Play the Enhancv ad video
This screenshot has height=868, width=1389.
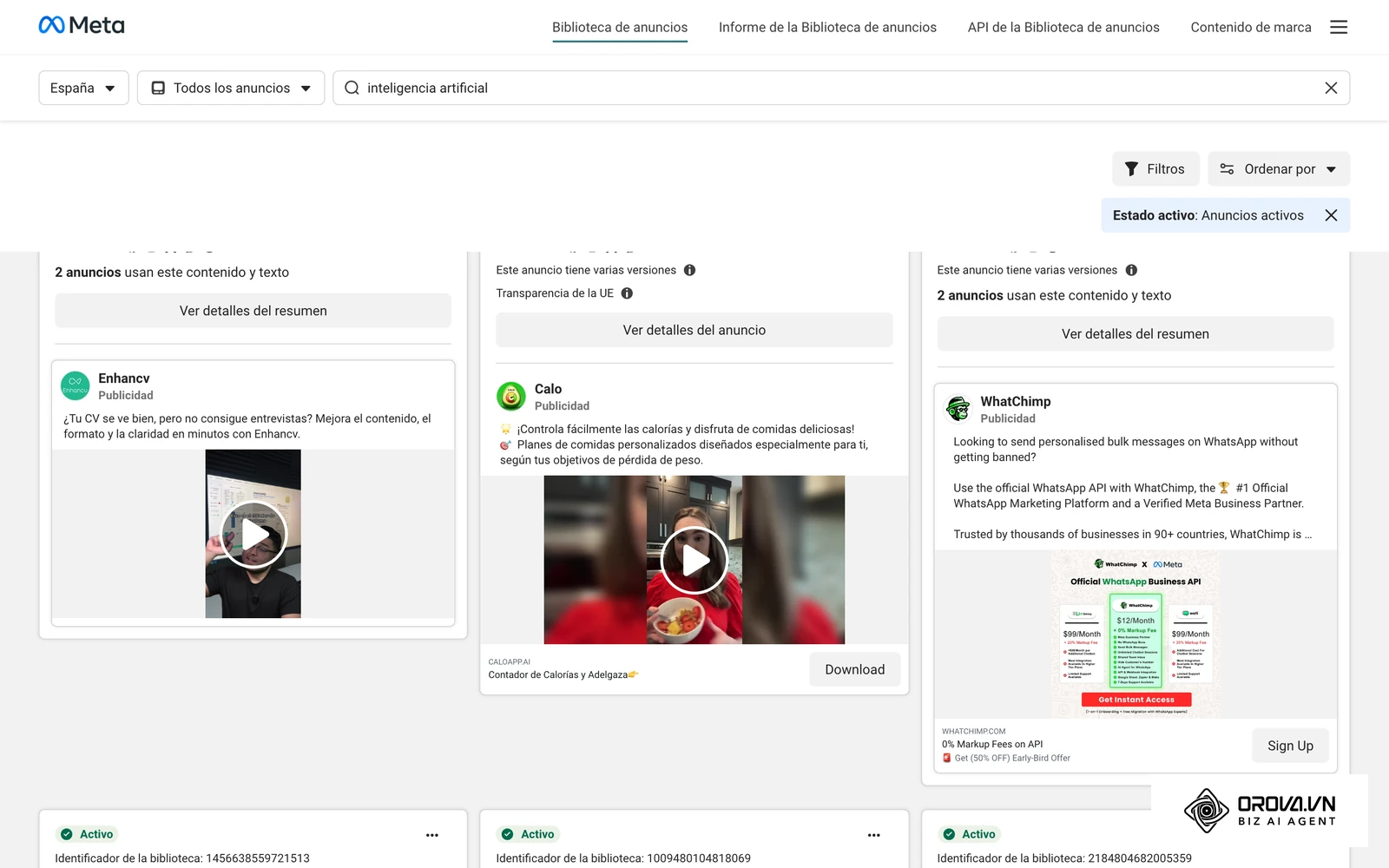point(253,535)
